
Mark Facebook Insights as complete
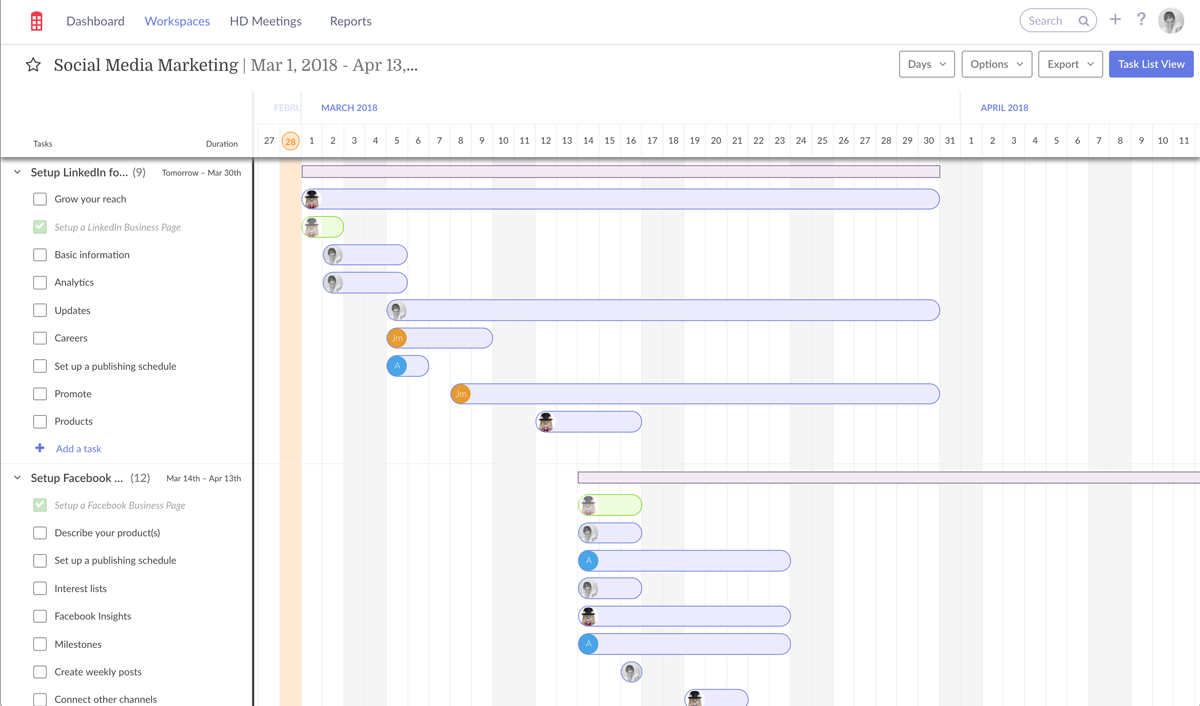click(x=40, y=616)
